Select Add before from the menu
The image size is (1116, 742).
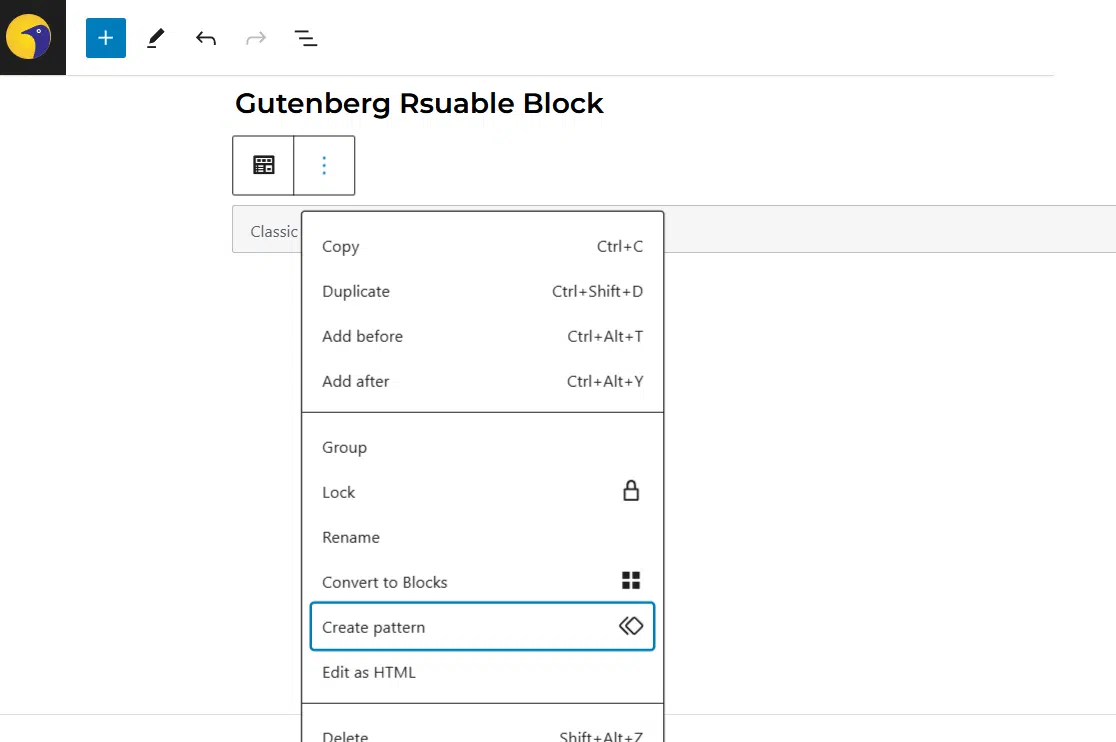click(362, 336)
